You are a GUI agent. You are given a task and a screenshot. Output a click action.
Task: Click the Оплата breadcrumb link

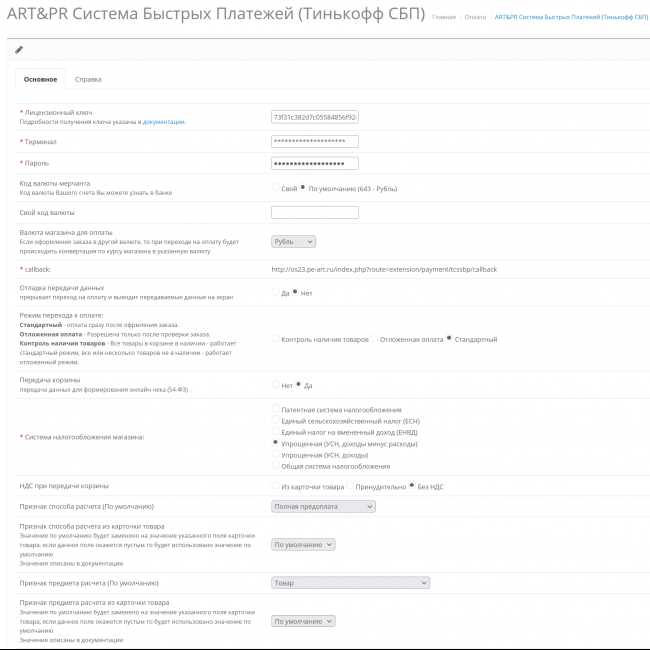click(476, 18)
